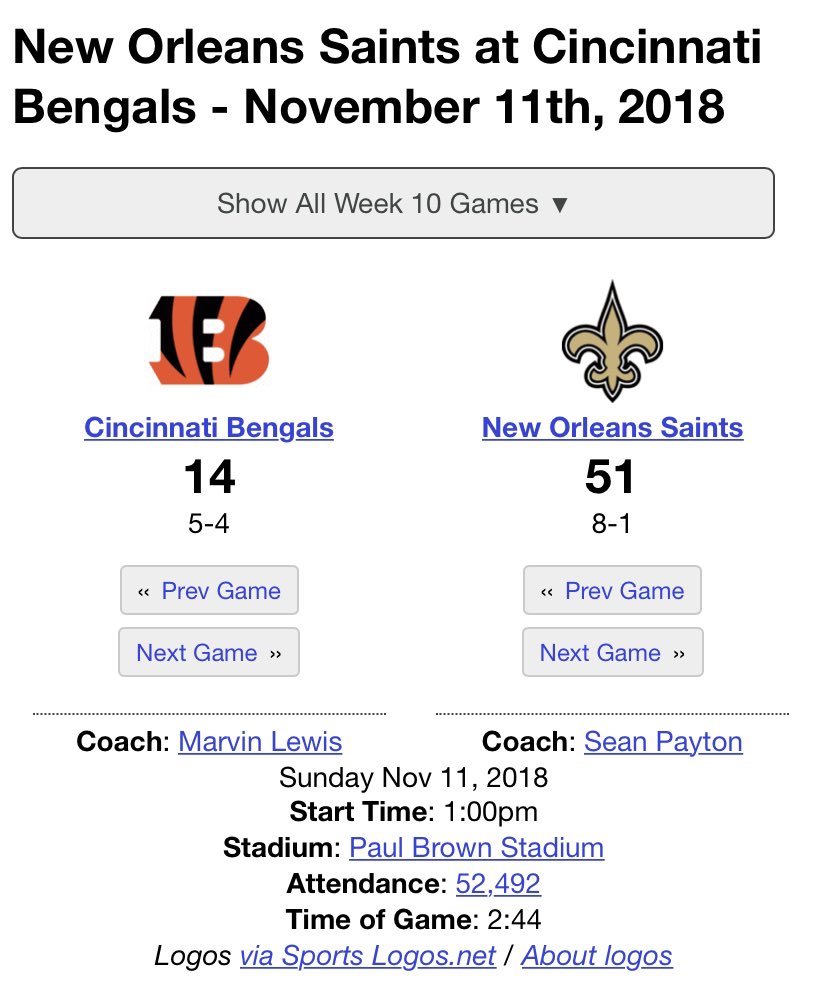The height and width of the screenshot is (1003, 828).
Task: Open the About logos link
Action: tap(596, 956)
